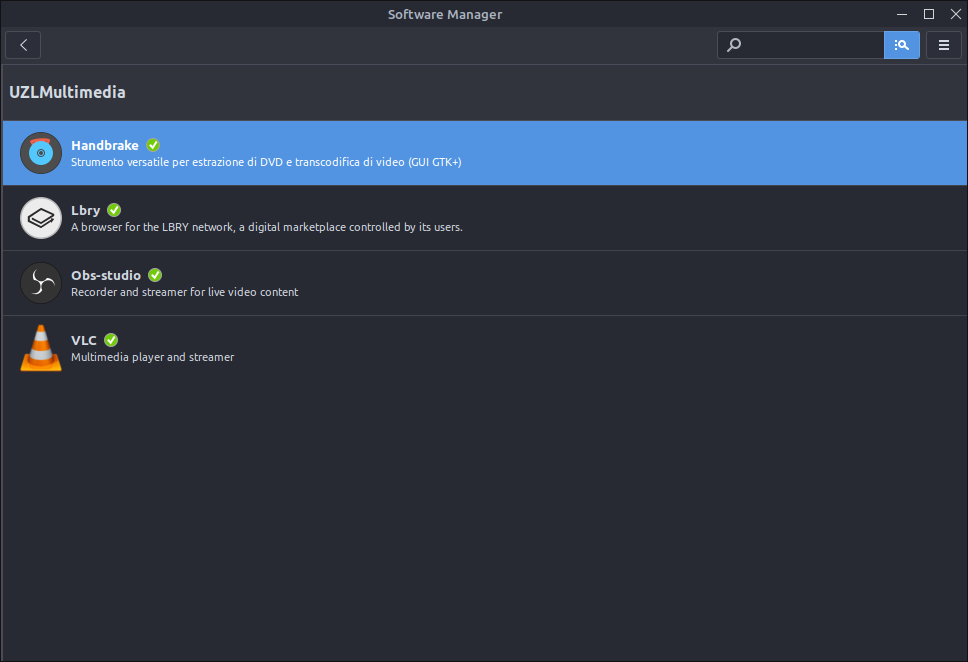Open the Lbry package title
This screenshot has width=968, height=662.
click(x=86, y=211)
